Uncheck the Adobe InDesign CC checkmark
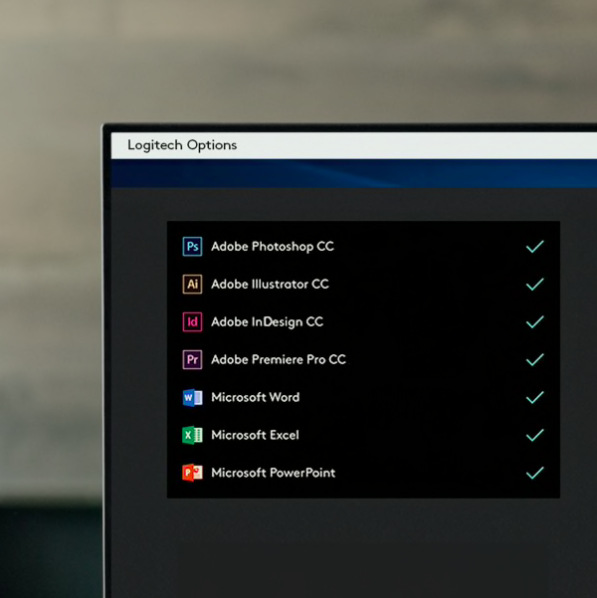 (535, 322)
